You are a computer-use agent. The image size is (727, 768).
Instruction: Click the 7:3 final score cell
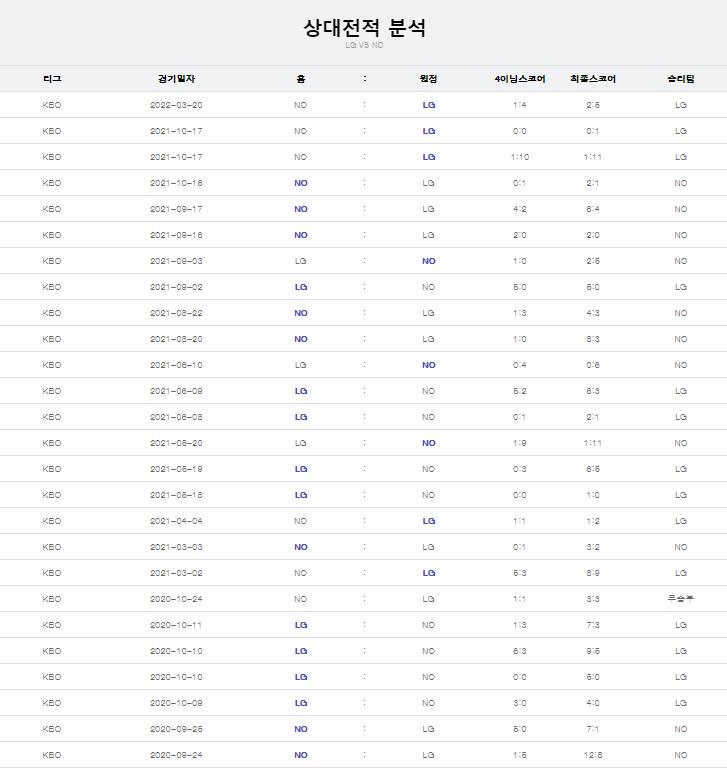[593, 624]
